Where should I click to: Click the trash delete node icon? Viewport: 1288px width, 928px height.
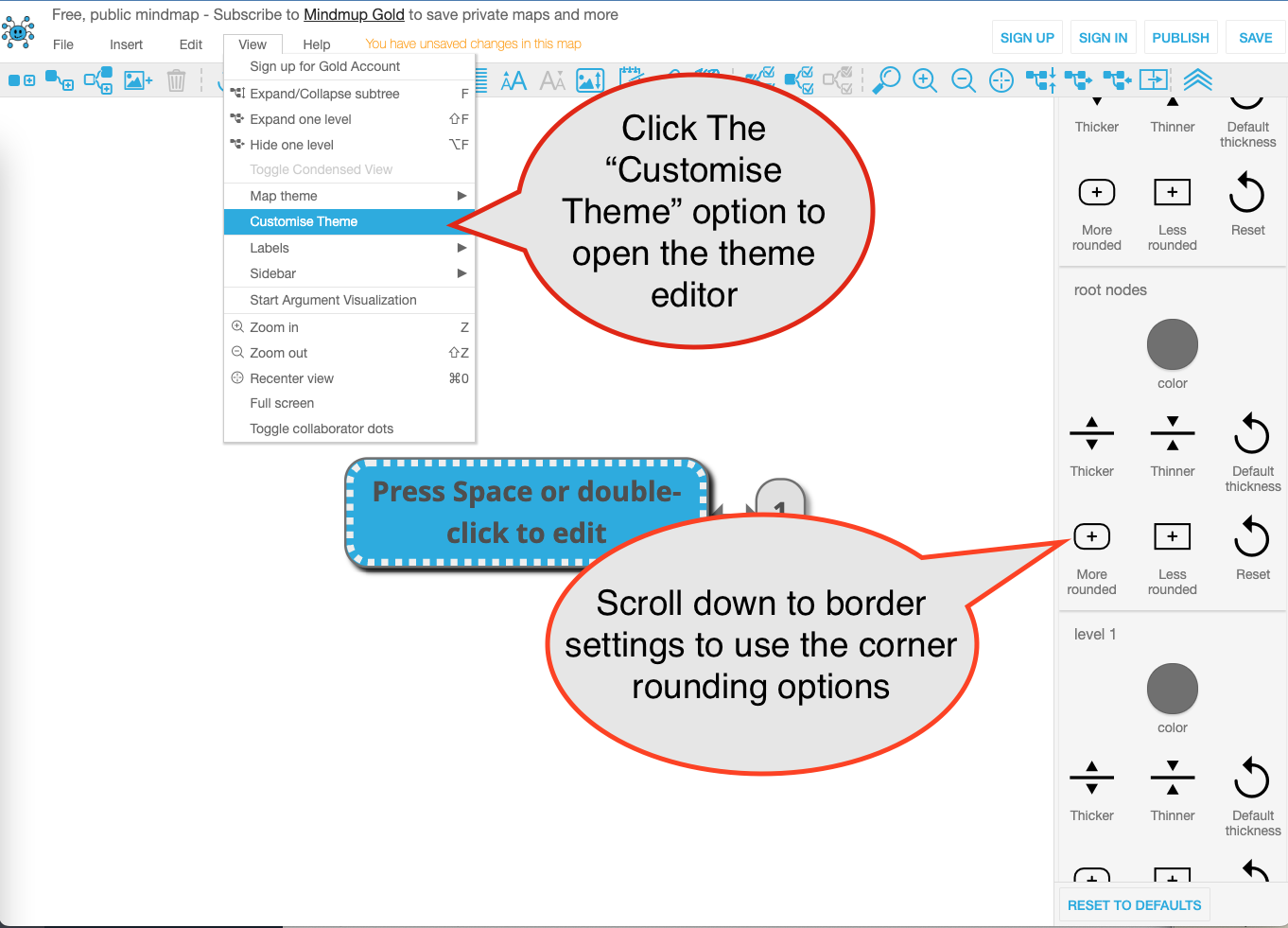[176, 80]
